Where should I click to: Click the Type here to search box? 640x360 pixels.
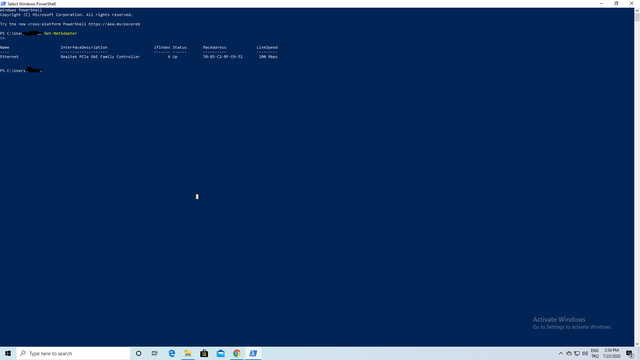click(x=73, y=353)
